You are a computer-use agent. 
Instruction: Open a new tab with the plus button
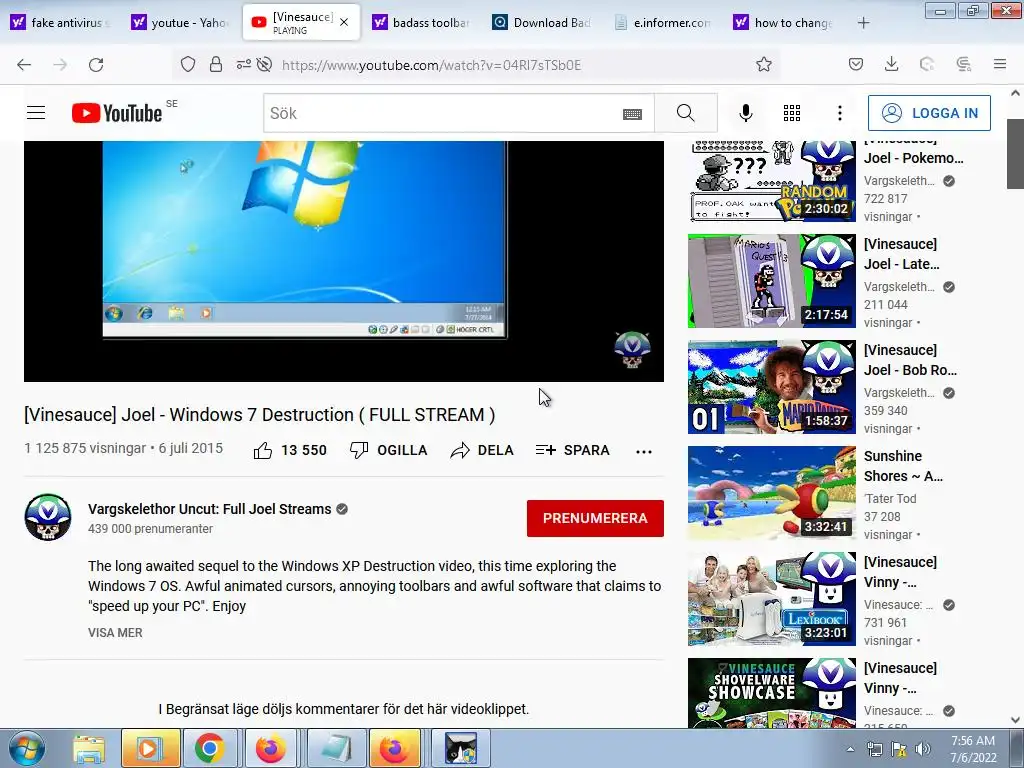[863, 23]
